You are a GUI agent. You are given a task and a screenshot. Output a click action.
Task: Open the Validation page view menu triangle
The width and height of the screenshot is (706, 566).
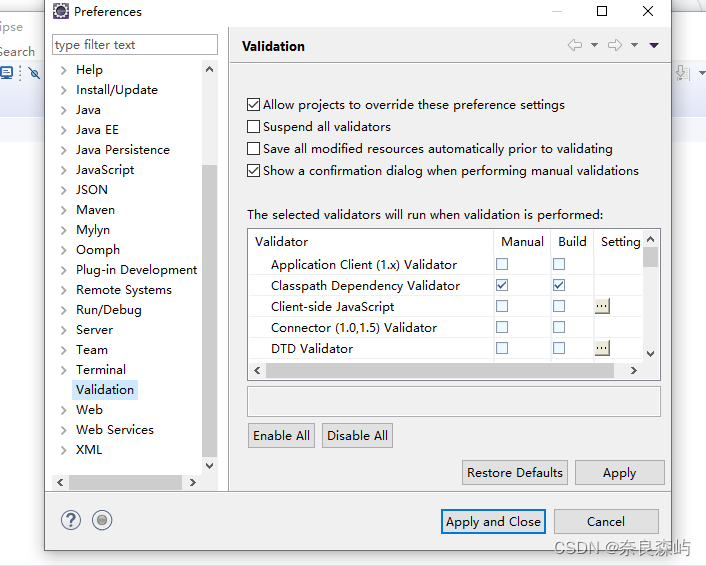pyautogui.click(x=654, y=45)
